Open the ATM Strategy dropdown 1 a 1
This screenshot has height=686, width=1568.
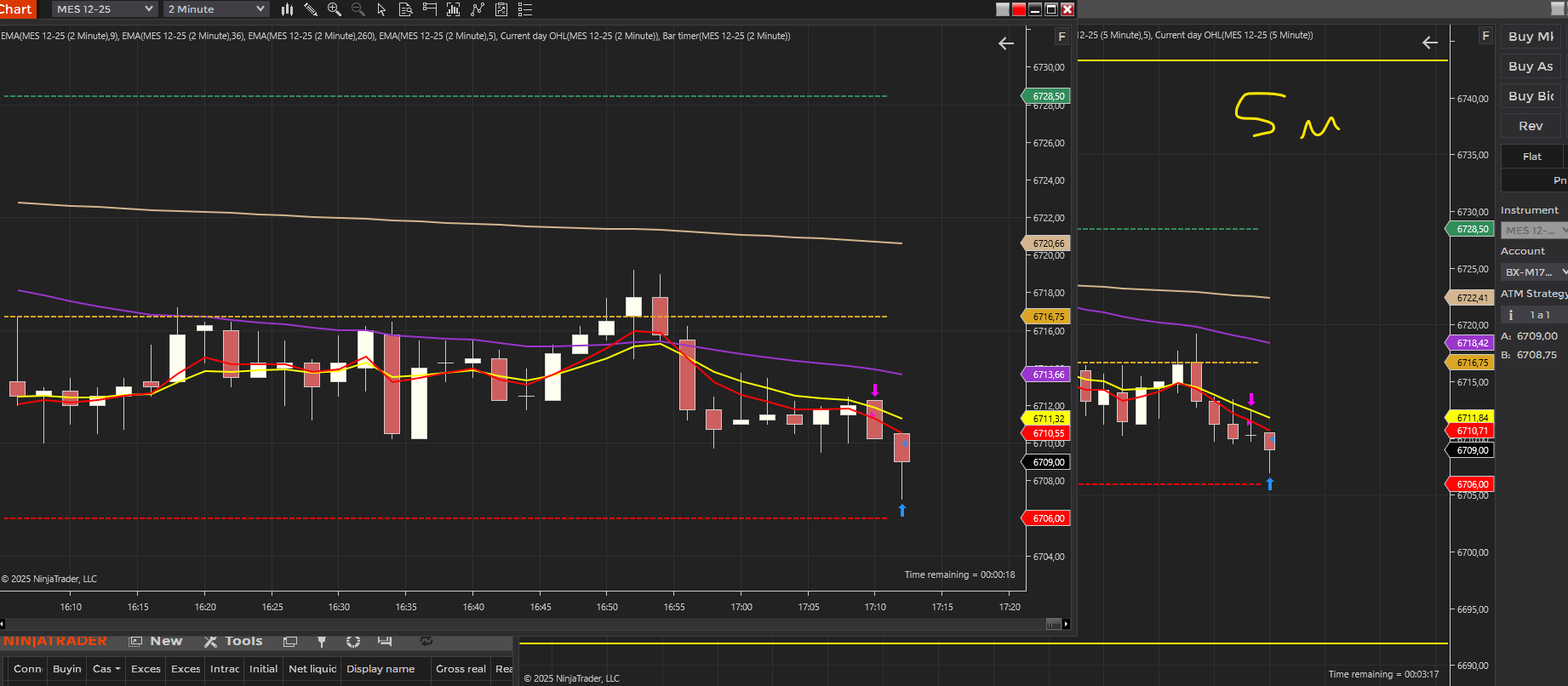pos(1535,315)
